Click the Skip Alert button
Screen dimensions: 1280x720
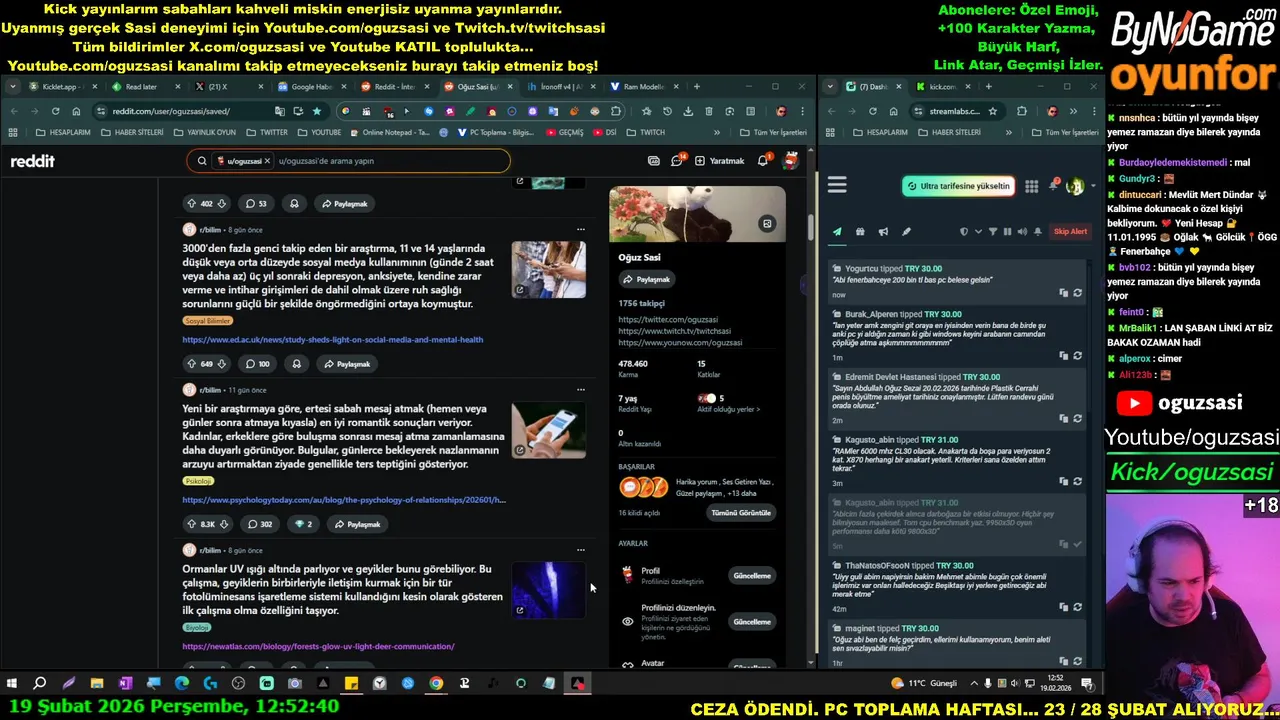(x=1070, y=232)
